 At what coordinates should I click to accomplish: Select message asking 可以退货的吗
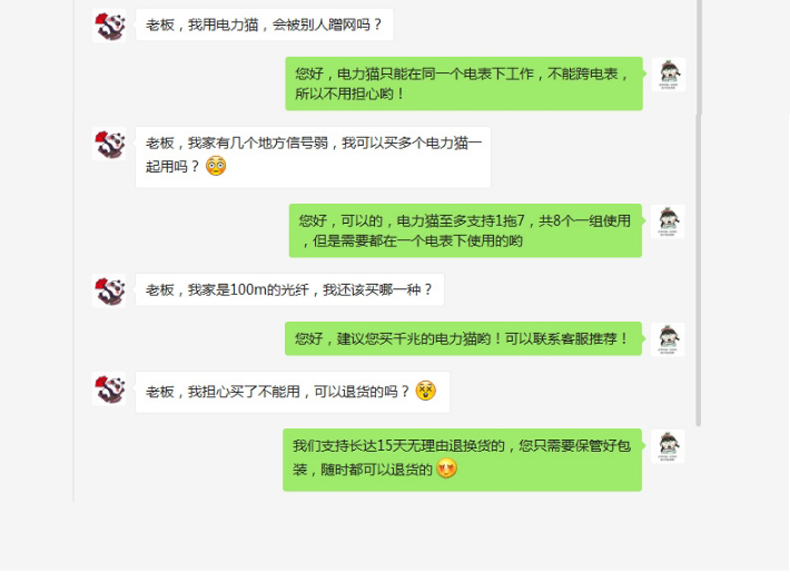[x=293, y=392]
